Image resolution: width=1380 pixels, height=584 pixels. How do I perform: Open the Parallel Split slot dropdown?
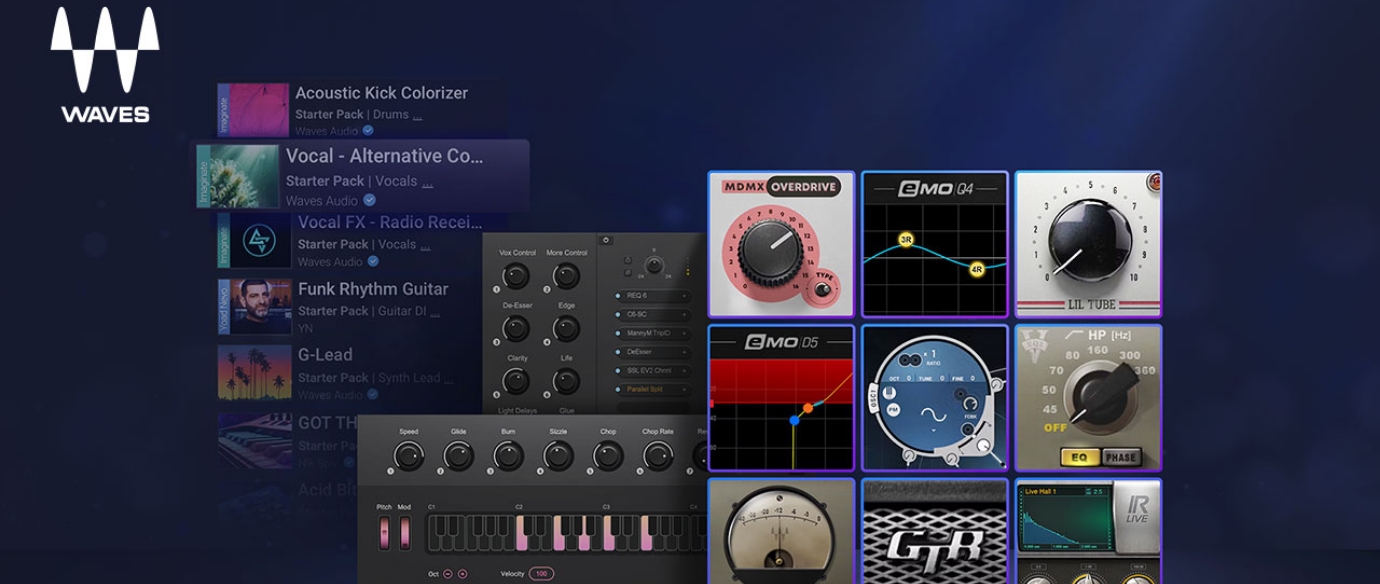(x=653, y=389)
